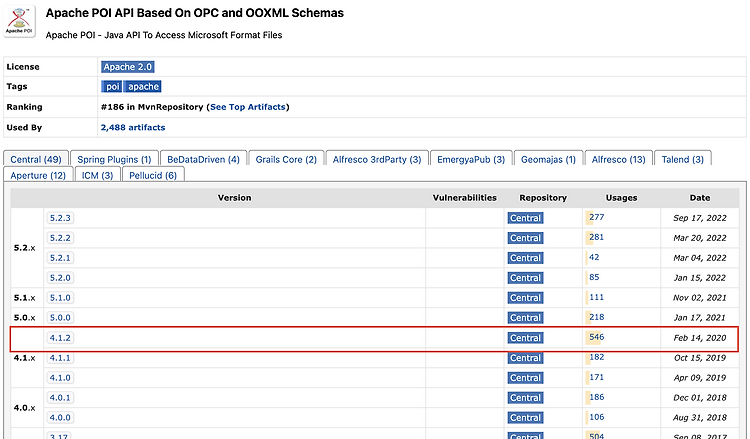Switch to the Spring Plugins (1) tab
This screenshot has height=439, width=750.
[114, 159]
